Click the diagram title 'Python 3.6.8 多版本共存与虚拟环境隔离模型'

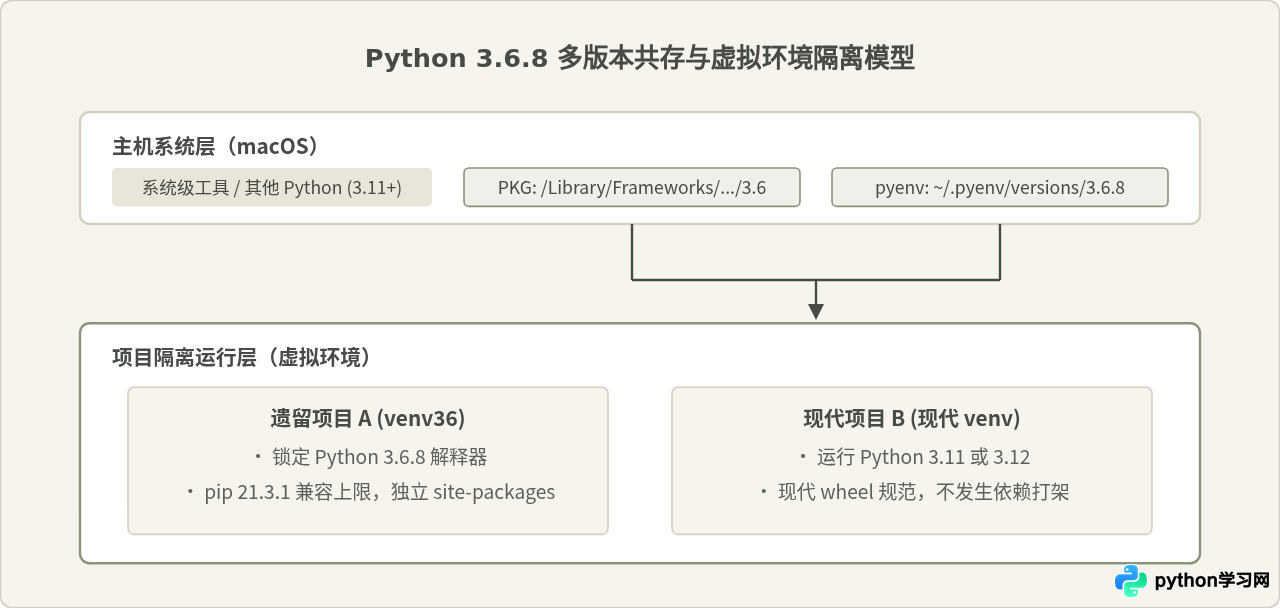pyautogui.click(x=640, y=58)
